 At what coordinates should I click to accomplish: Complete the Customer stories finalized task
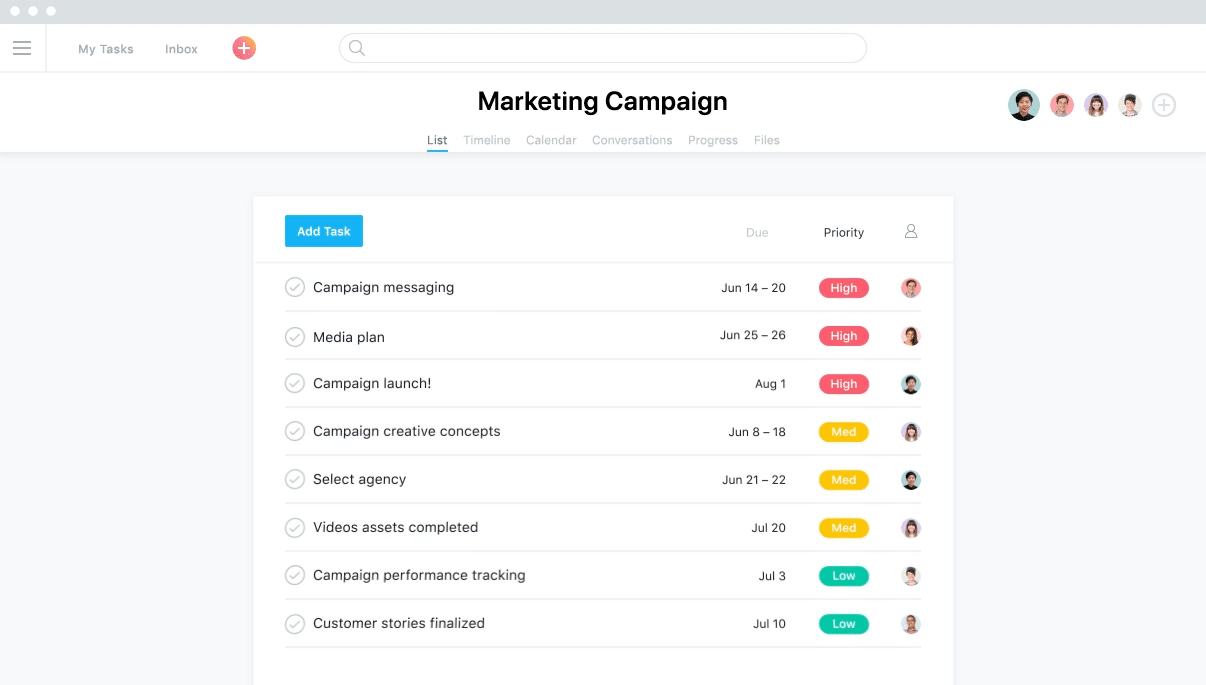[x=295, y=623]
